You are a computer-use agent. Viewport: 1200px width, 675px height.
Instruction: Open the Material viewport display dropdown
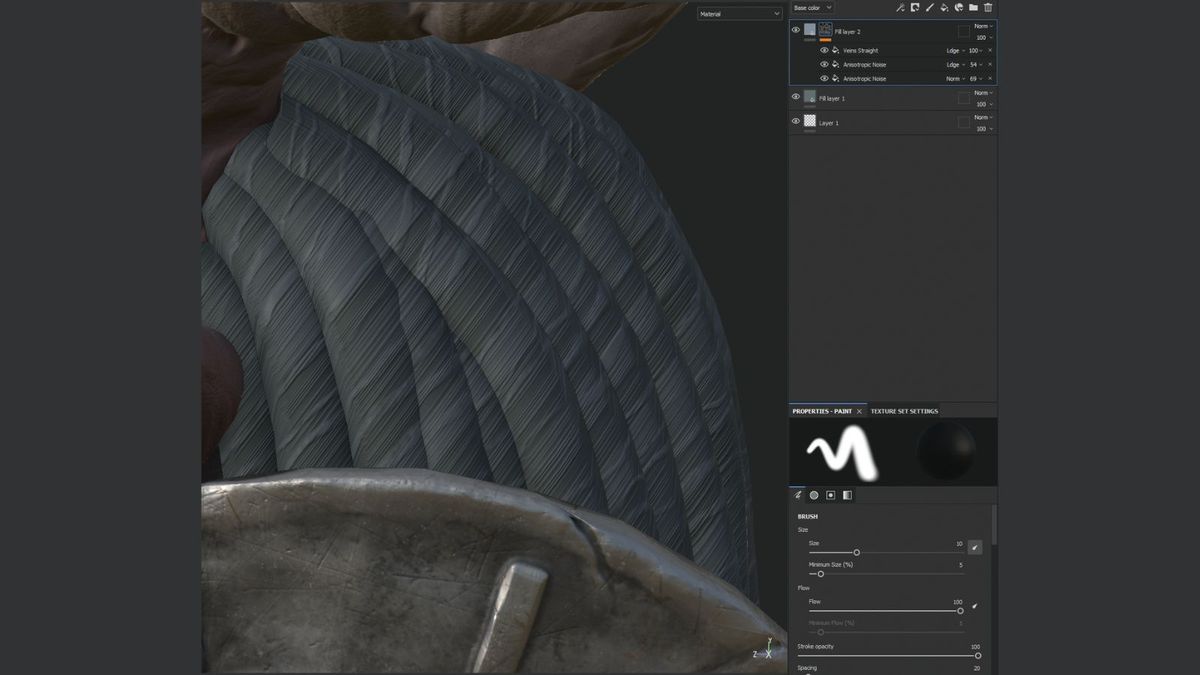739,13
